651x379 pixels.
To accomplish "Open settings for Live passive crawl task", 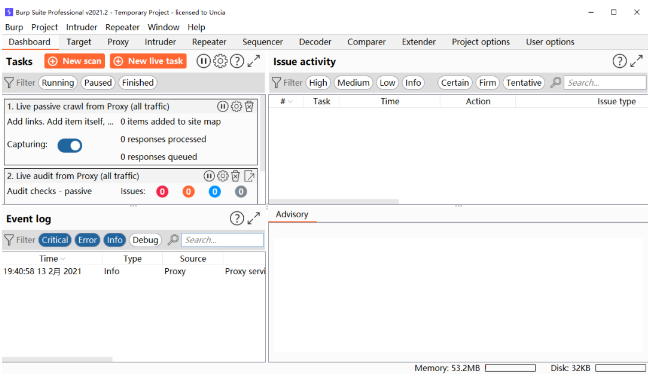I will click(x=236, y=107).
